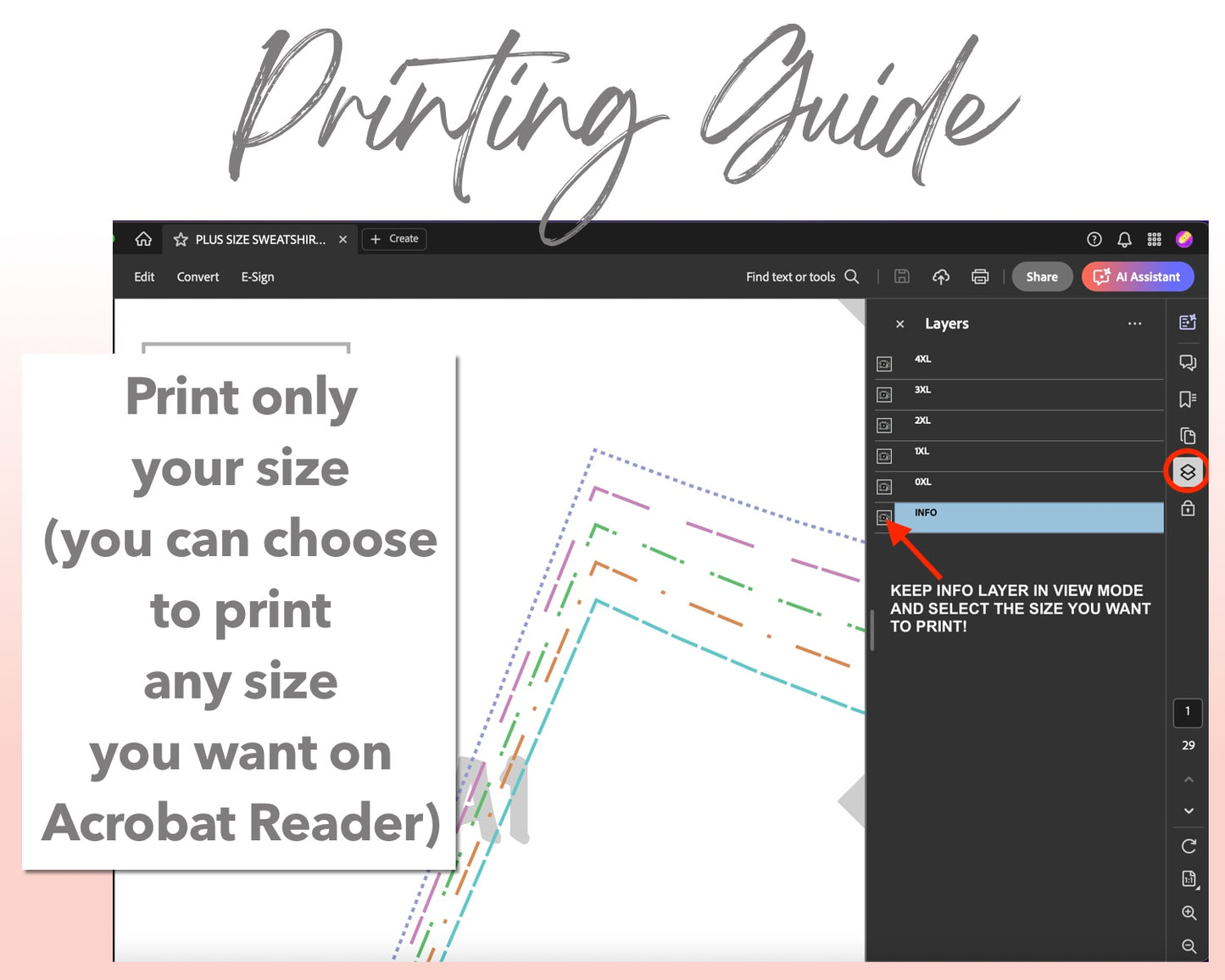Go to previous page with up chevron
The width and height of the screenshot is (1225, 980).
(1189, 779)
